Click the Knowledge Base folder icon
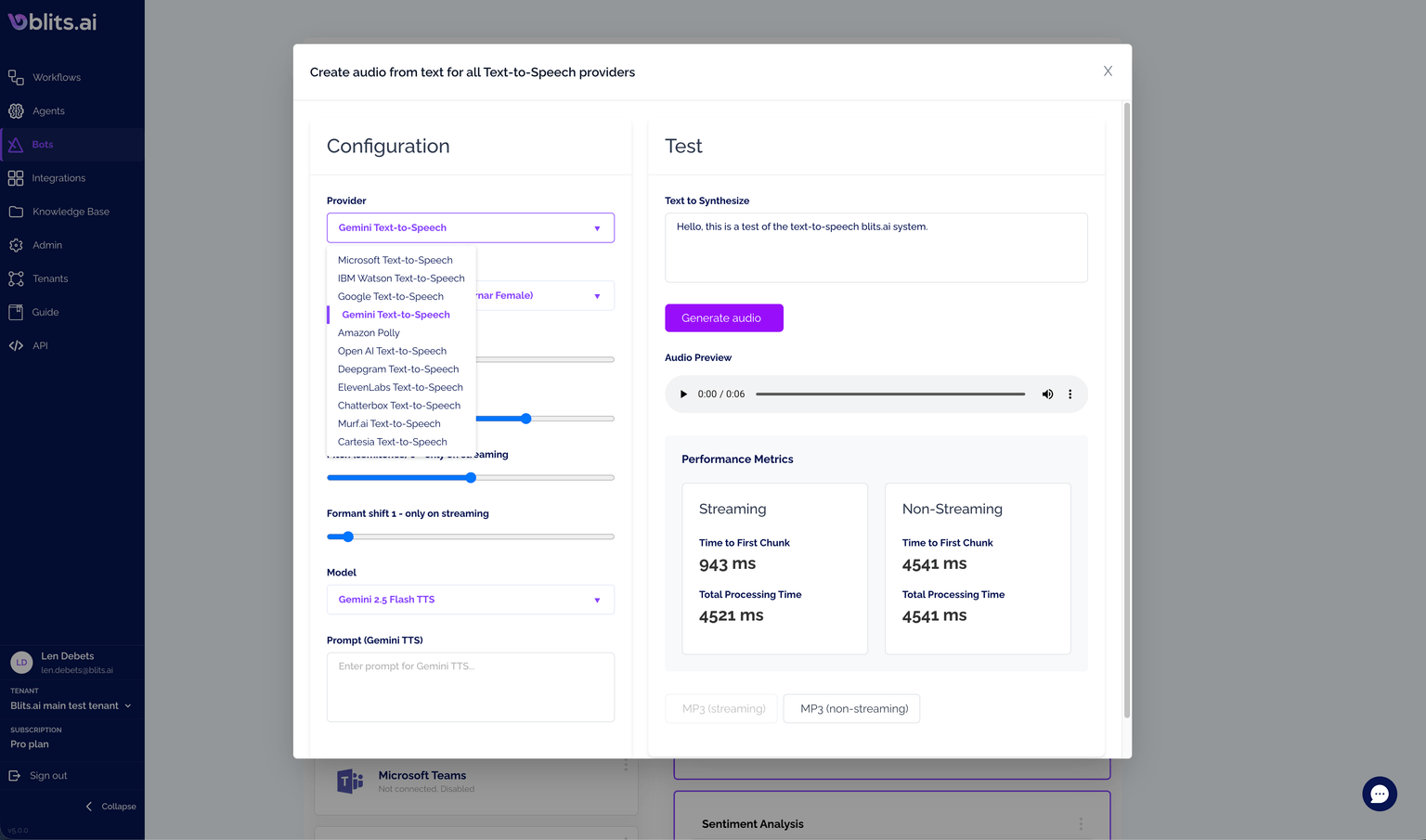 pyautogui.click(x=16, y=212)
